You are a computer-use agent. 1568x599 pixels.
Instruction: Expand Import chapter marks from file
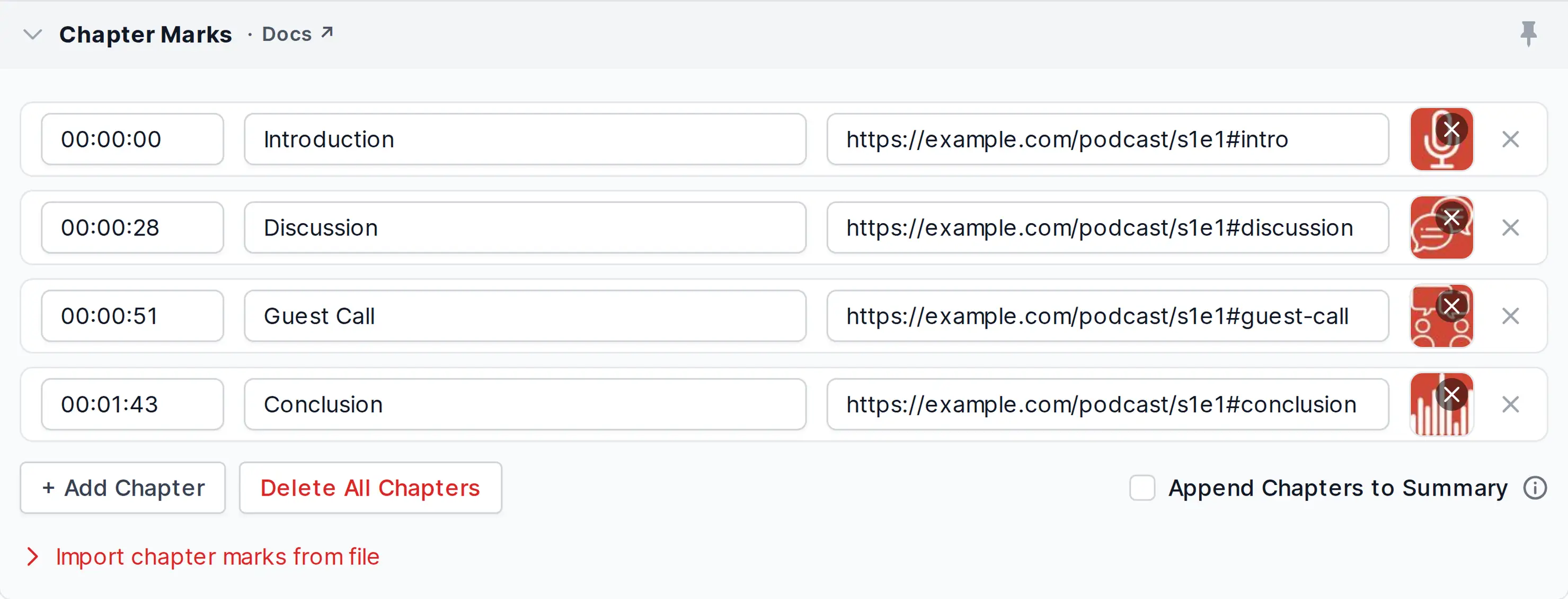202,557
